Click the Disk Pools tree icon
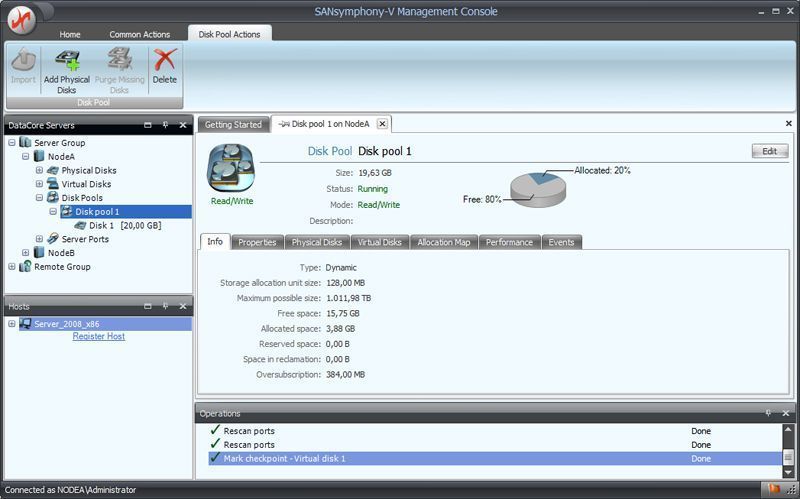This screenshot has height=499, width=800. 53,197
